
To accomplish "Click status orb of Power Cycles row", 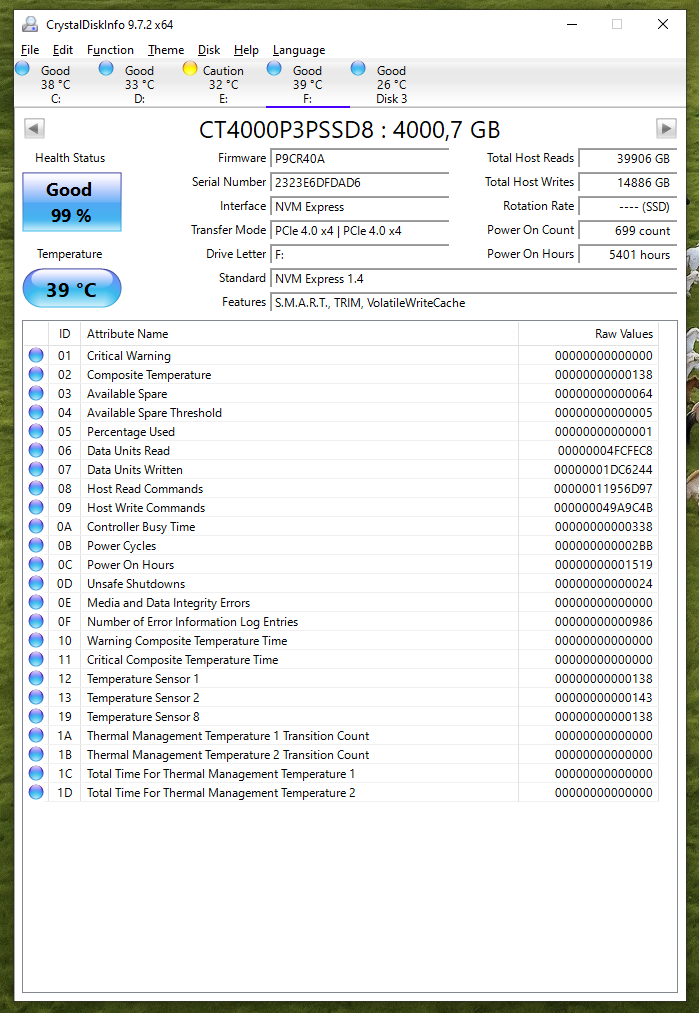I will pos(36,545).
